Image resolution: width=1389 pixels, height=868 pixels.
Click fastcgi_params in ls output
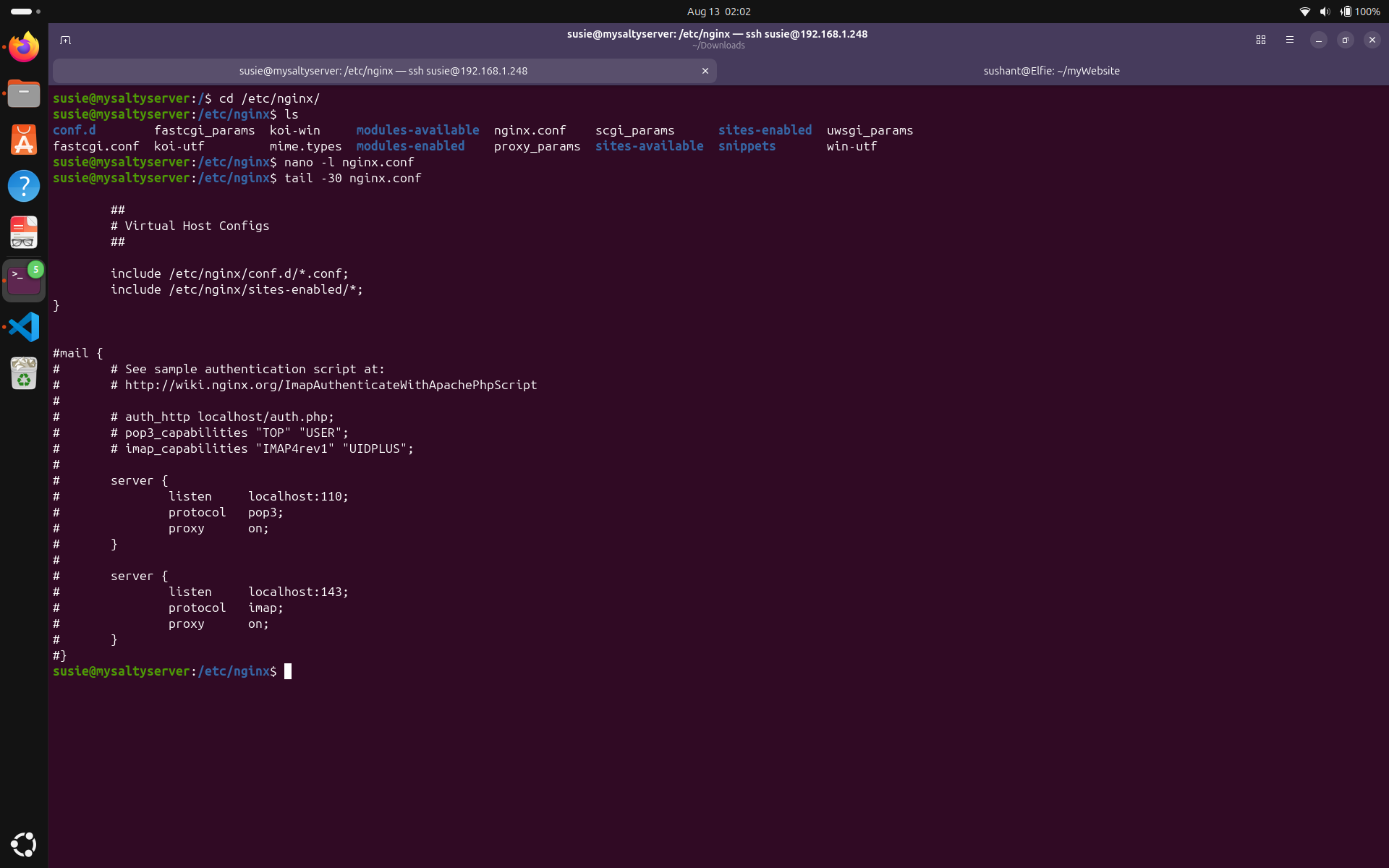click(204, 130)
